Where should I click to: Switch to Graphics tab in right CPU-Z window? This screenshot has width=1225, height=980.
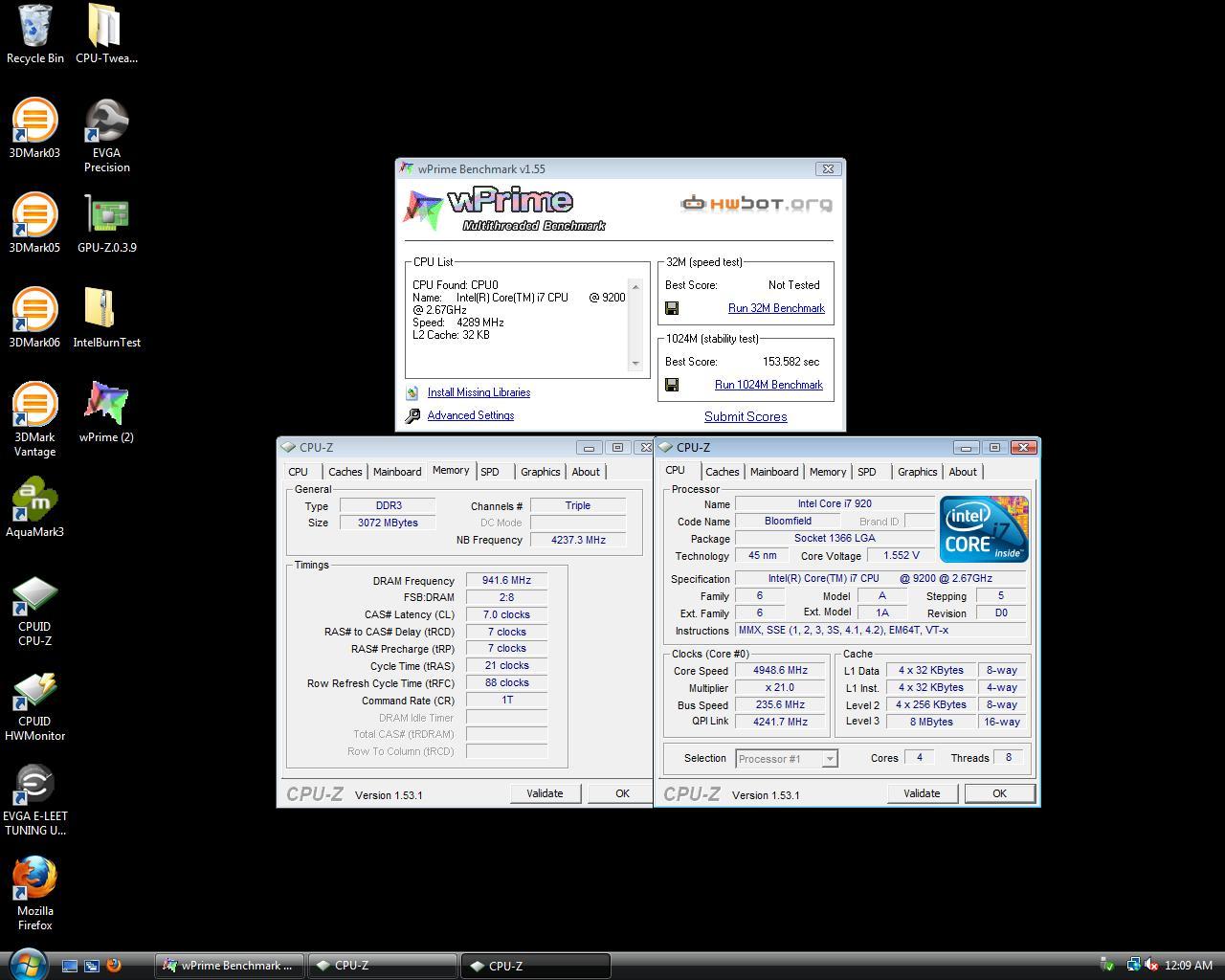tap(917, 472)
